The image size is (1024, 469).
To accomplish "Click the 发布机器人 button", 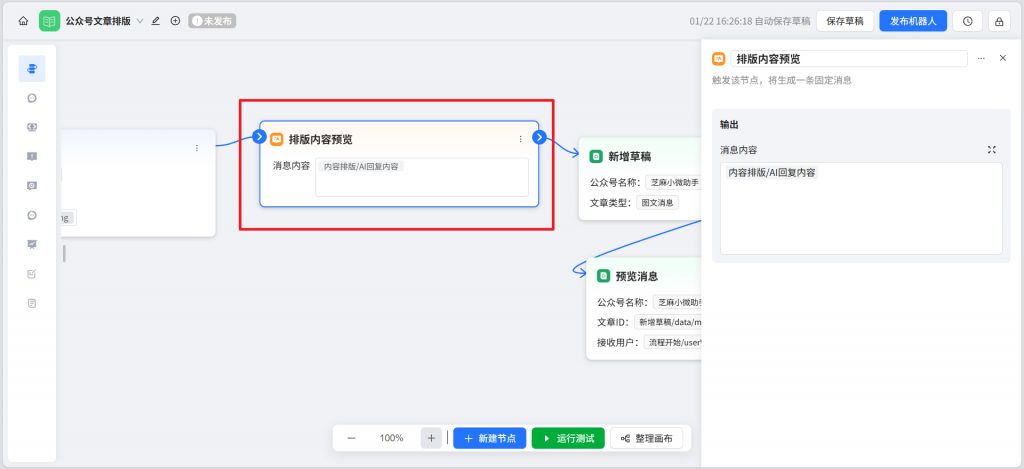I will [913, 21].
